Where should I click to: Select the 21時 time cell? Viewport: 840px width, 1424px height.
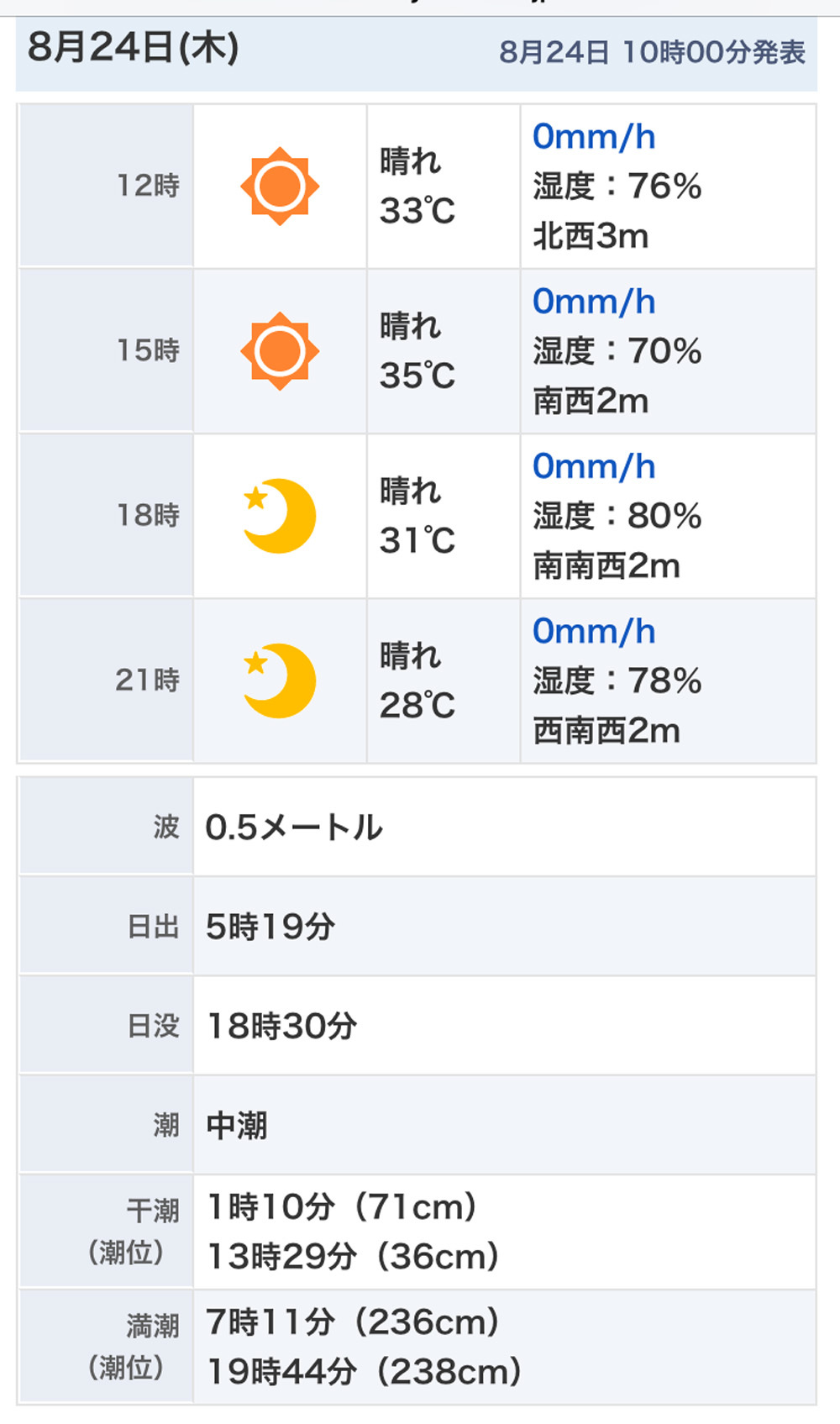tap(106, 680)
